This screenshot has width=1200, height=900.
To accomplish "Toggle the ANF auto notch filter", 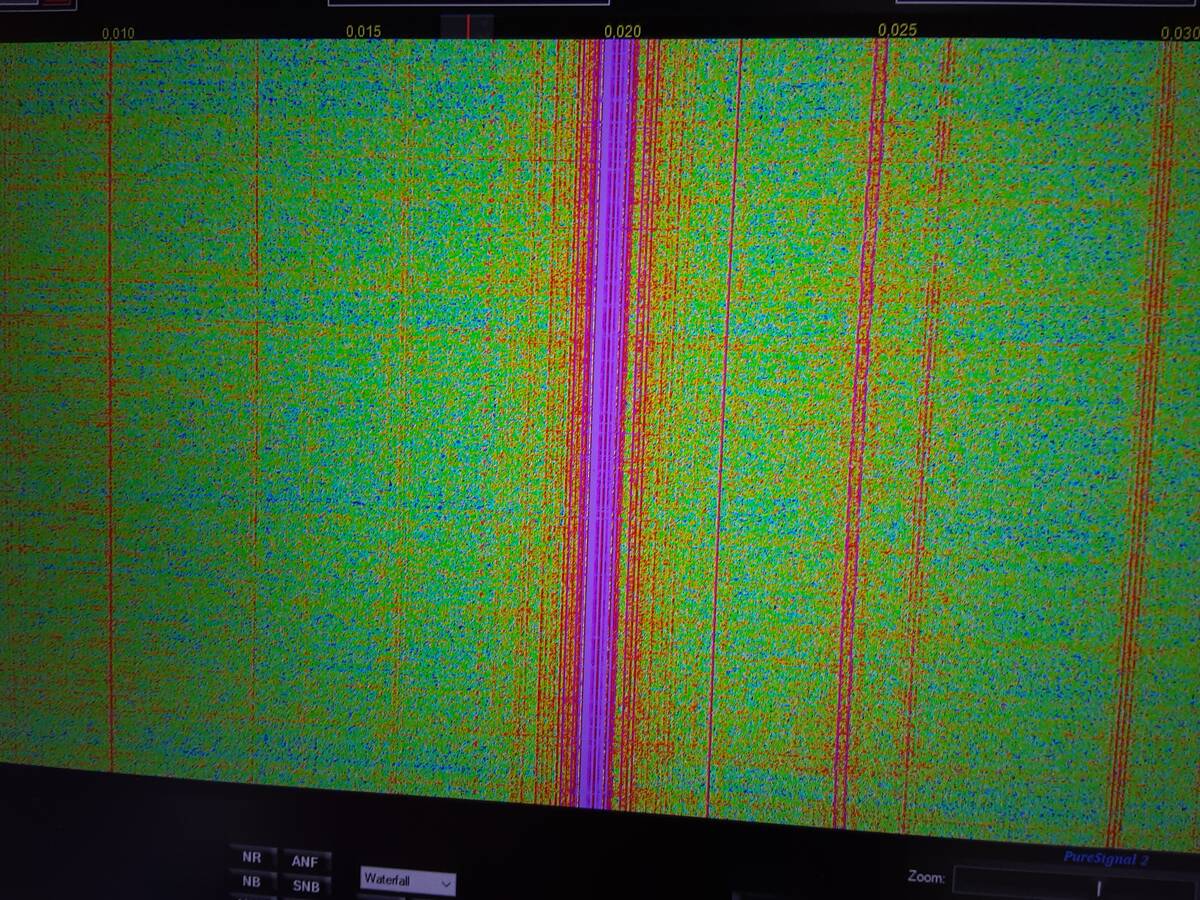I will [305, 861].
